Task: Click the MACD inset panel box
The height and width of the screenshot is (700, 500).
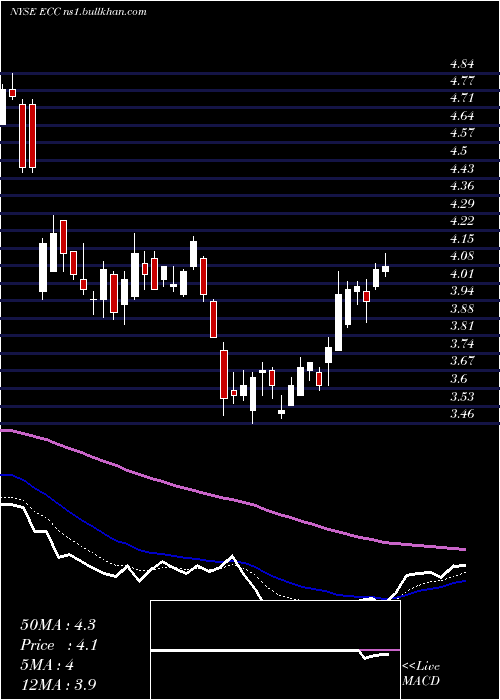Action: [x=275, y=650]
